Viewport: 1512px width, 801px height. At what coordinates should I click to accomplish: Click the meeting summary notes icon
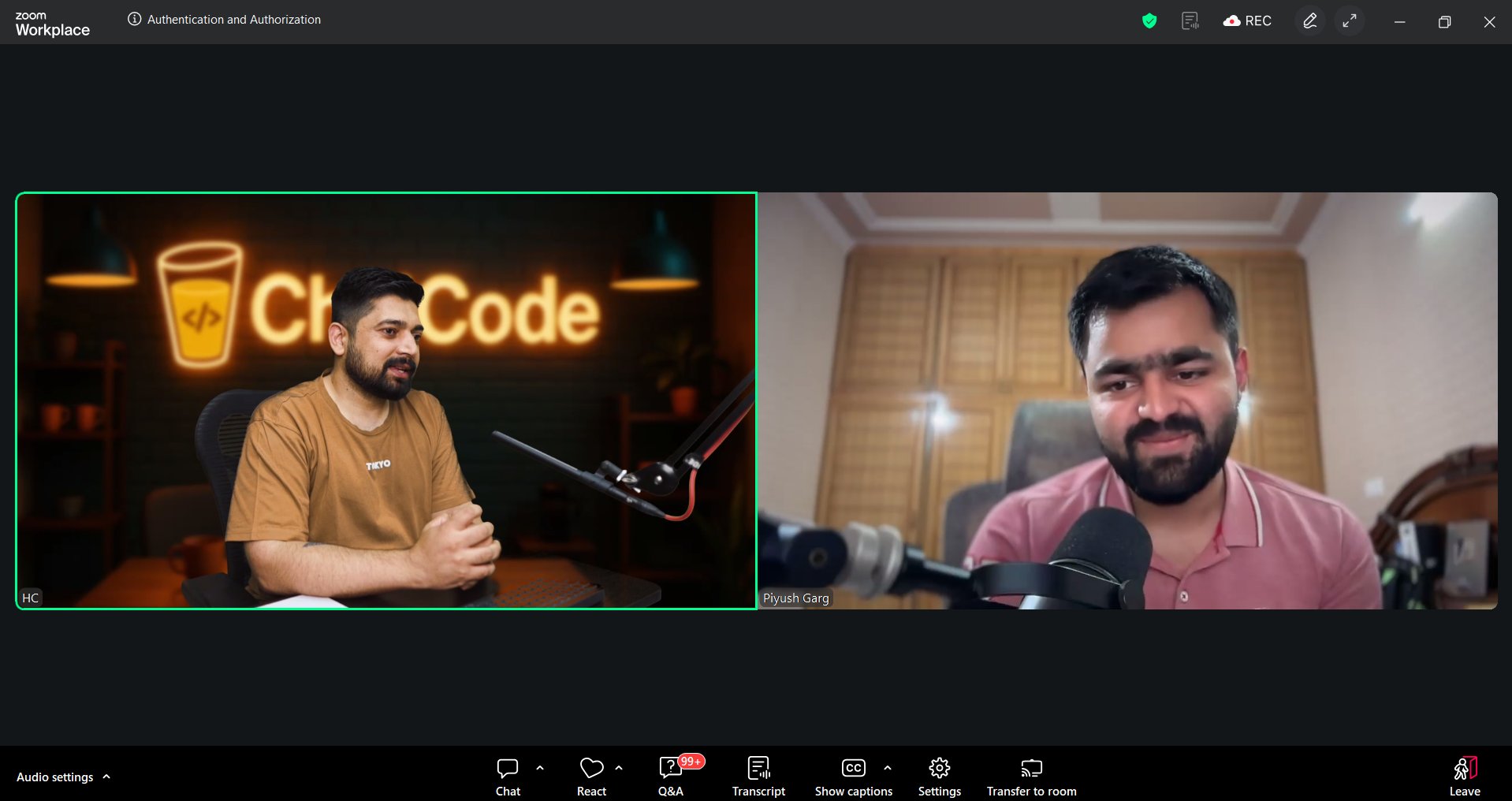(x=1190, y=21)
